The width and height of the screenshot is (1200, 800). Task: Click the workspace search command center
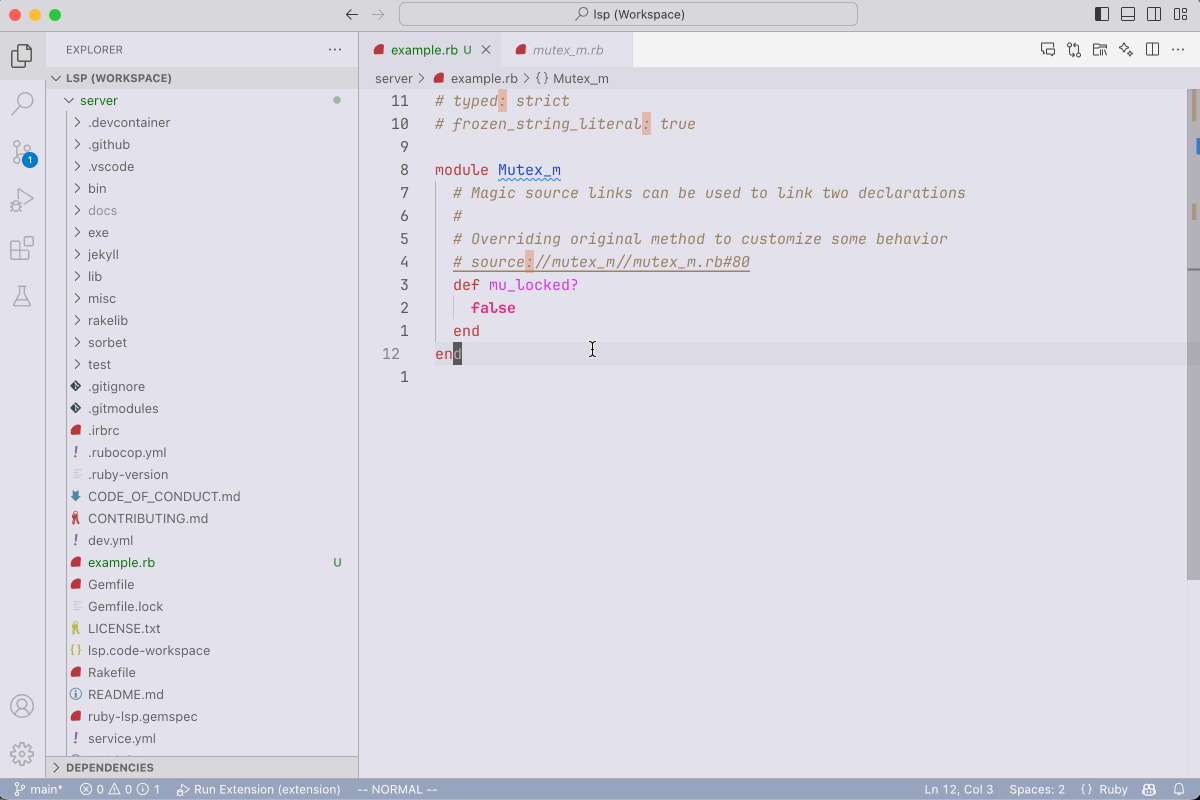click(x=628, y=15)
